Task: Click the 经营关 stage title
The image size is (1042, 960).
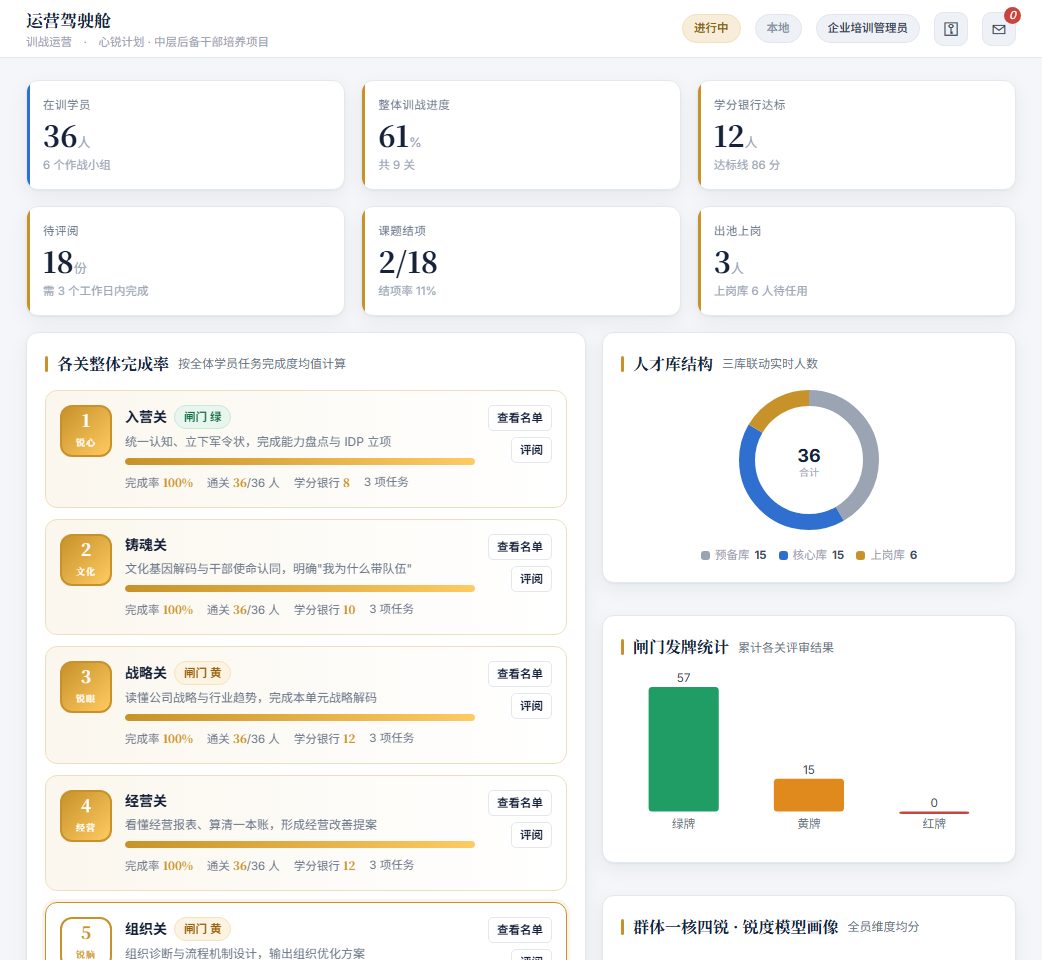Action: click(x=146, y=801)
